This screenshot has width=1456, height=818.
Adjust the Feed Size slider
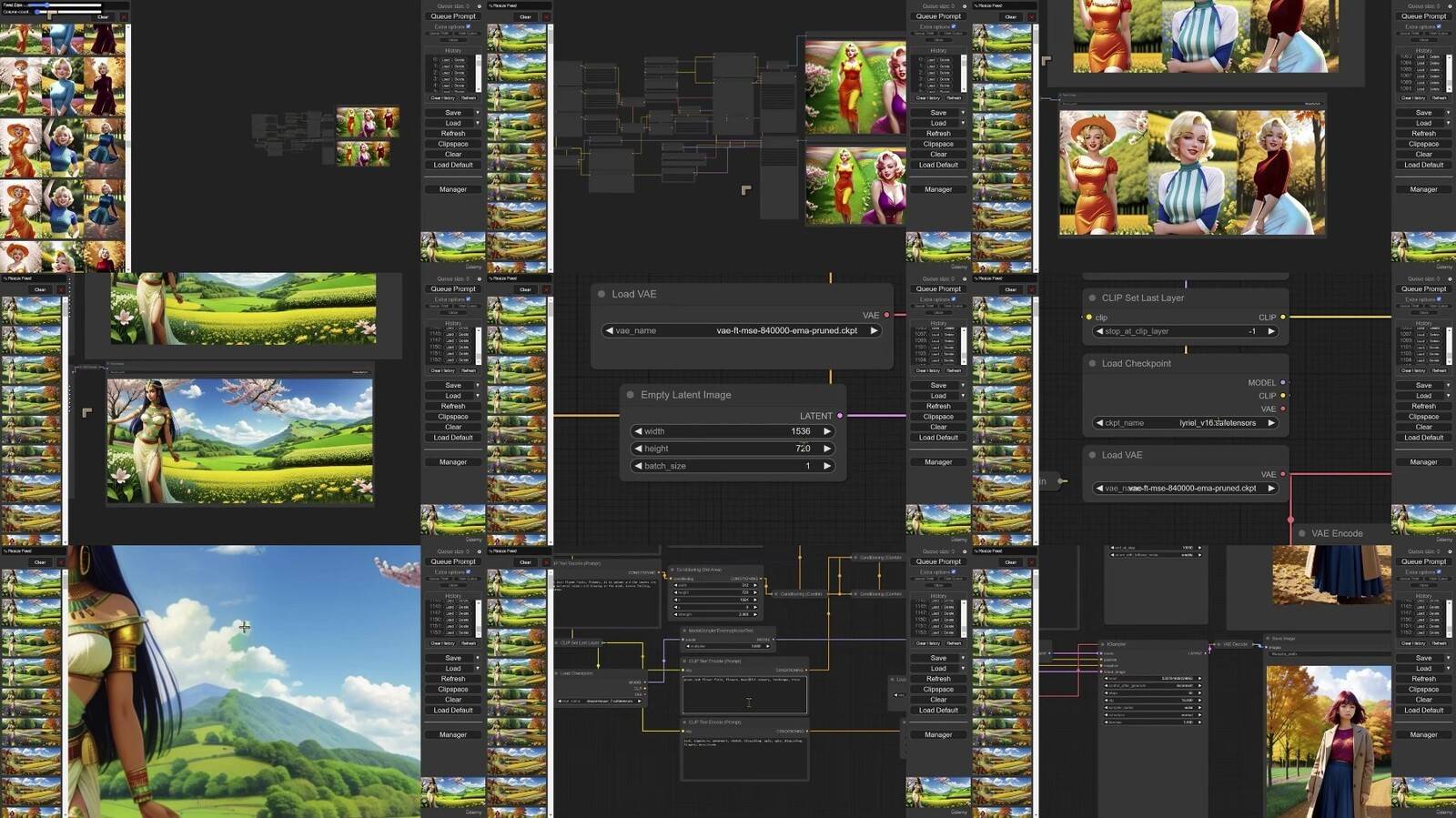click(x=66, y=5)
